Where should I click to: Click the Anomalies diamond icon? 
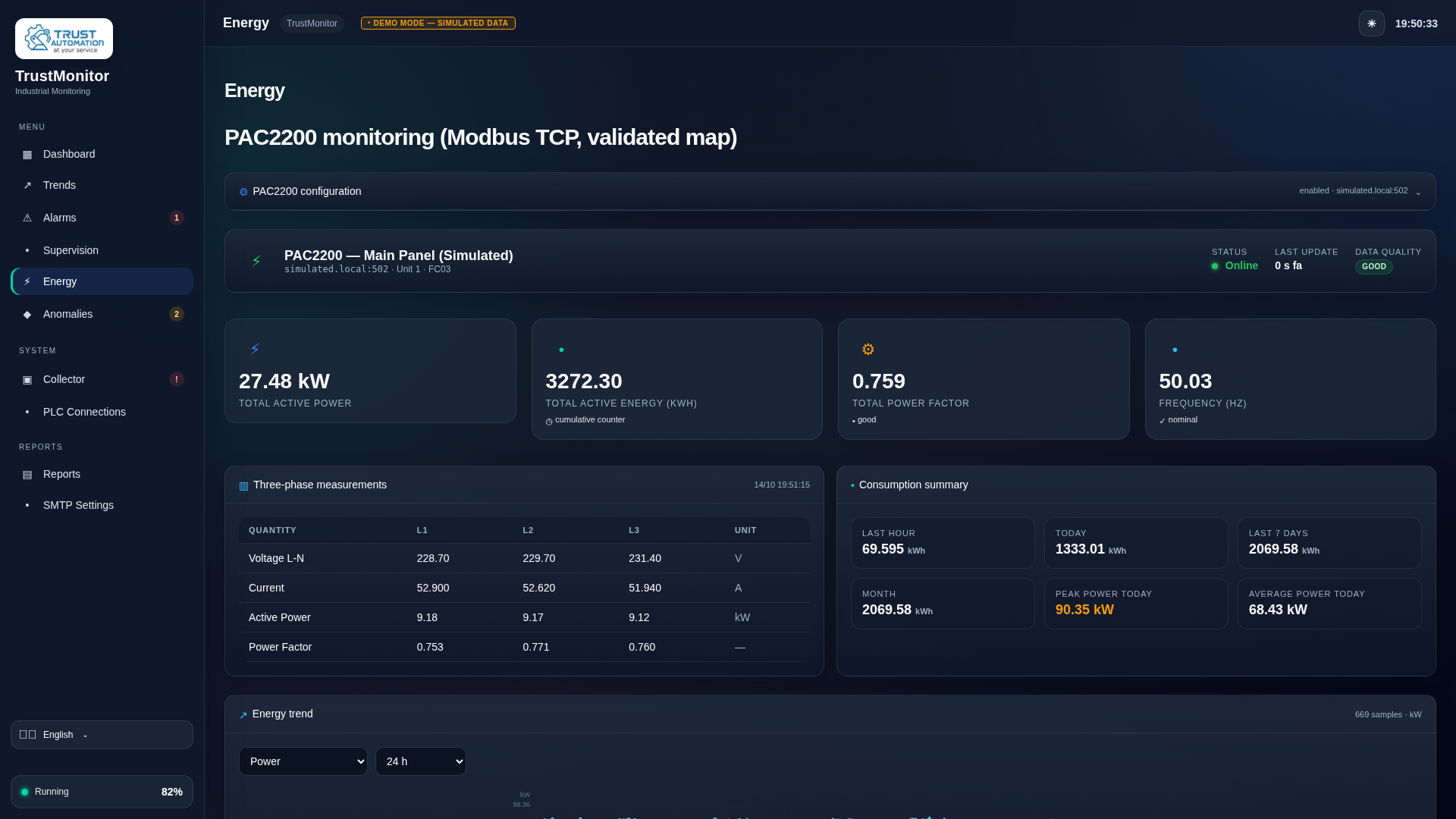27,314
